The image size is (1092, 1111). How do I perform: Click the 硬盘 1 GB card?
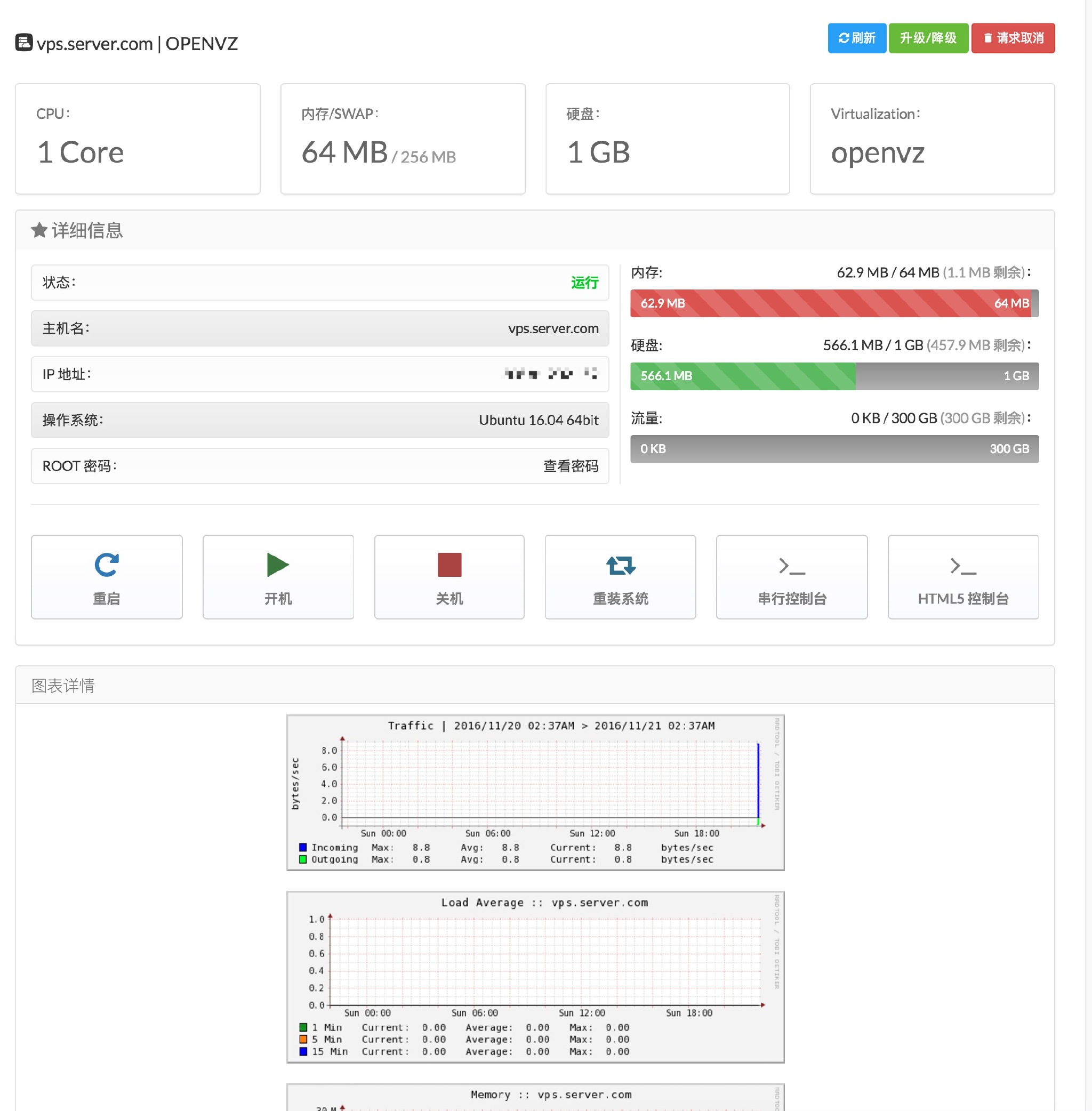coord(668,139)
